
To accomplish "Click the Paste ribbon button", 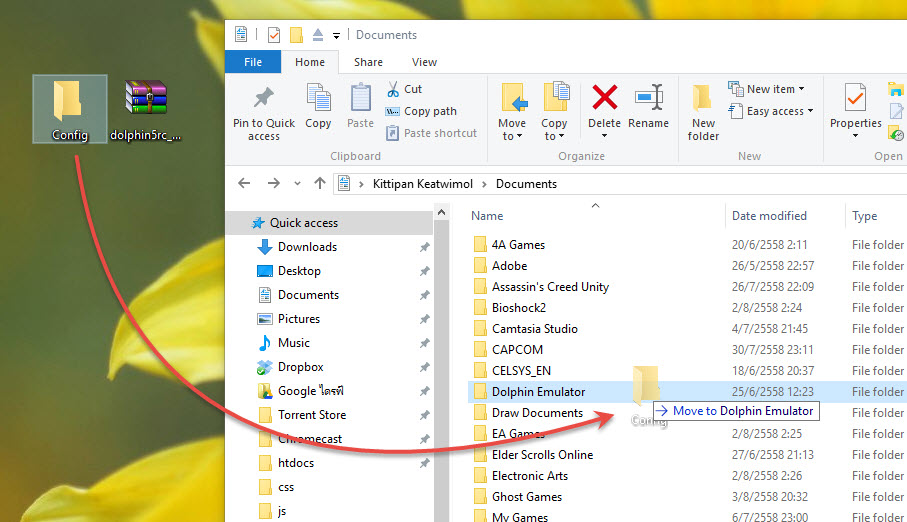I will click(360, 106).
